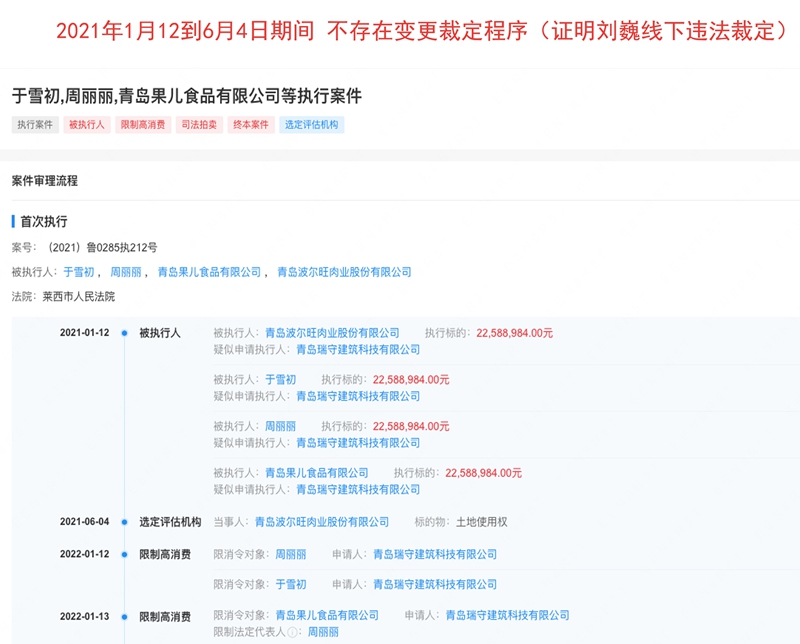Click the 被执行人 stage label at 2021-01-12

(x=160, y=333)
